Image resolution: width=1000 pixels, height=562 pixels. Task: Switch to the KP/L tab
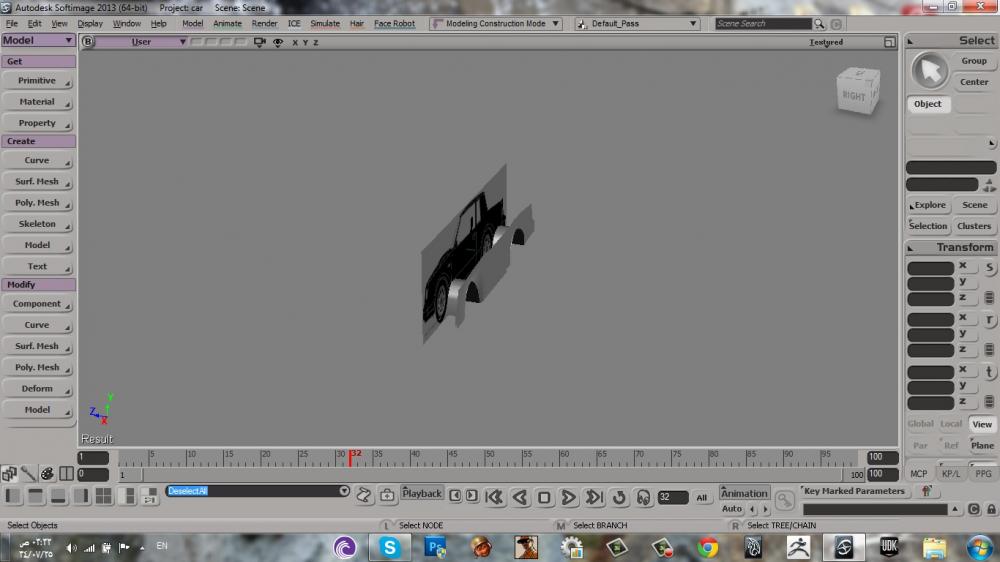point(950,474)
